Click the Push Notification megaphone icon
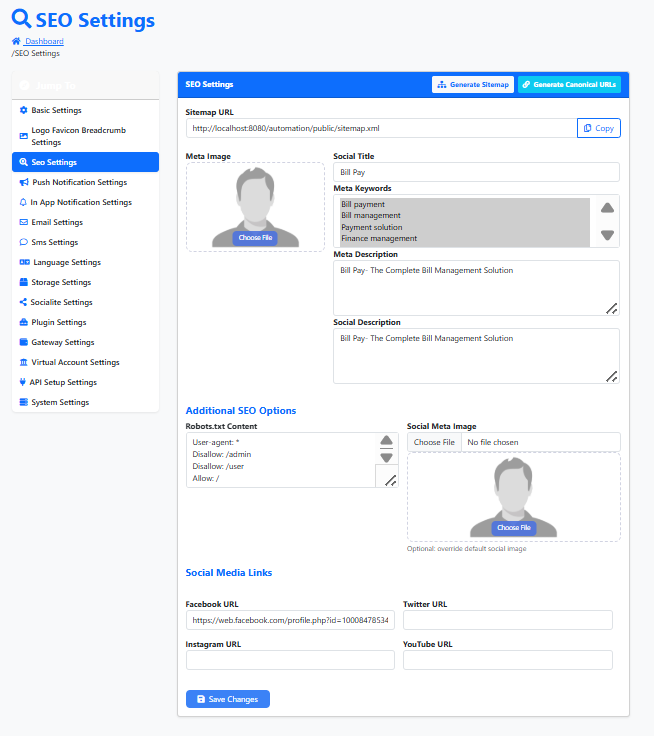Viewport: 654px width, 736px height. click(24, 182)
